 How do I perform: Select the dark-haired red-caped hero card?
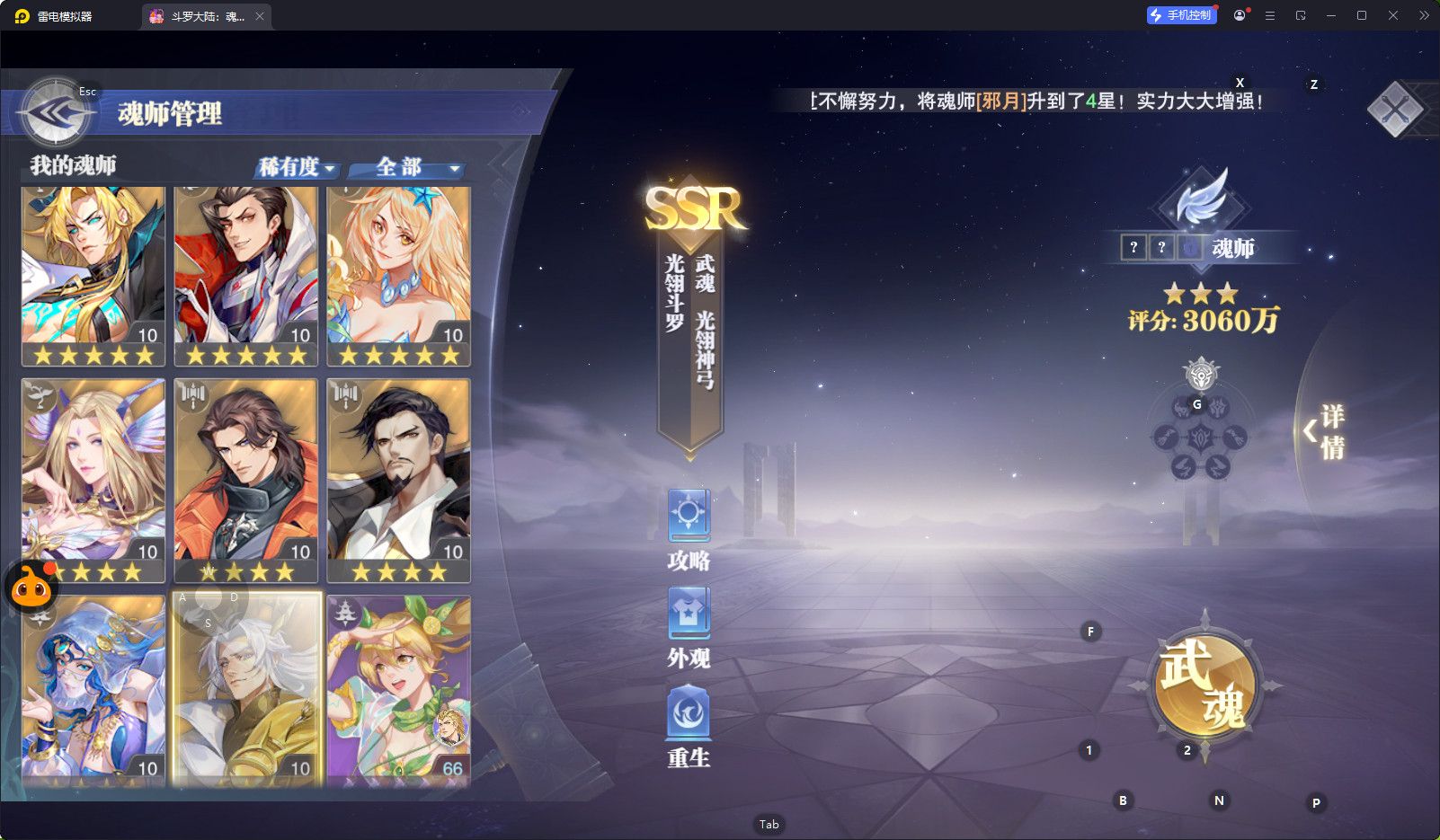point(246,277)
